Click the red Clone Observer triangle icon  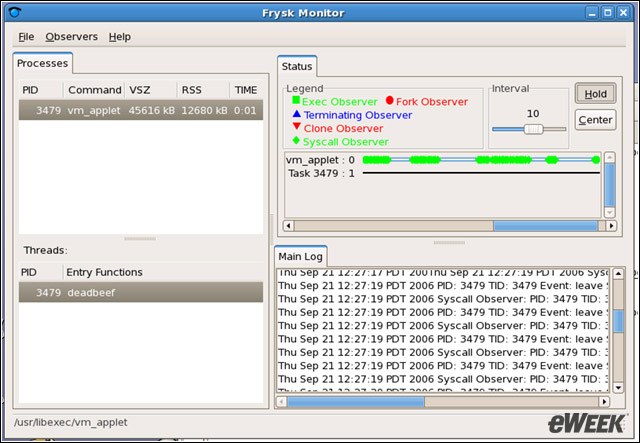point(297,127)
